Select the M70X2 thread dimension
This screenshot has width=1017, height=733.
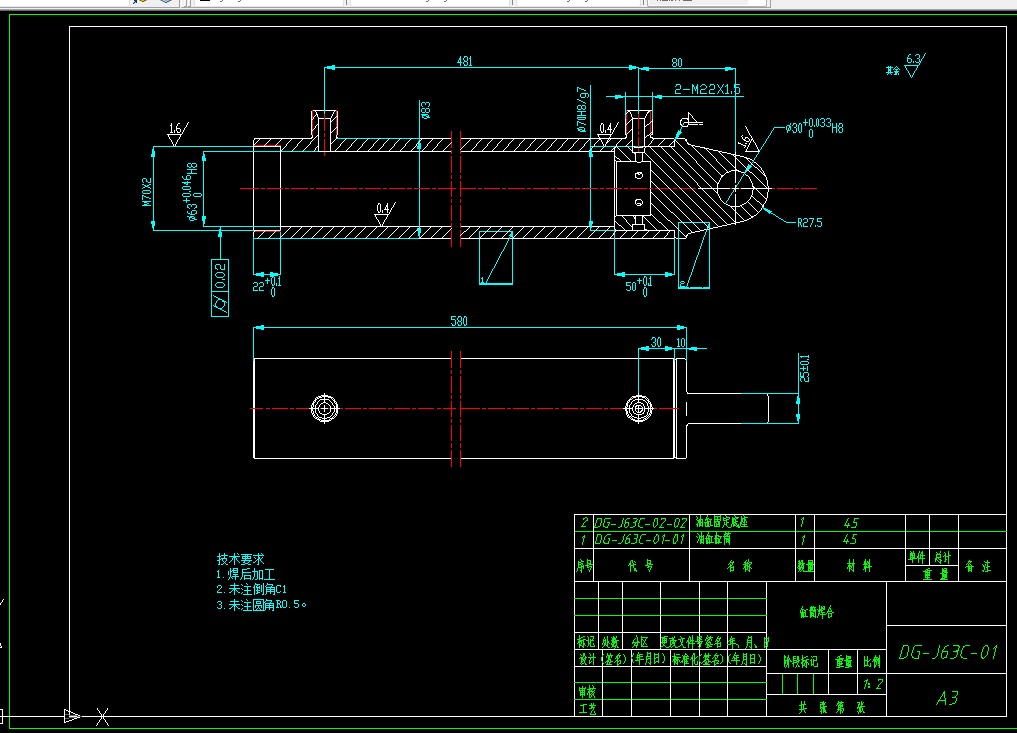pyautogui.click(x=147, y=192)
